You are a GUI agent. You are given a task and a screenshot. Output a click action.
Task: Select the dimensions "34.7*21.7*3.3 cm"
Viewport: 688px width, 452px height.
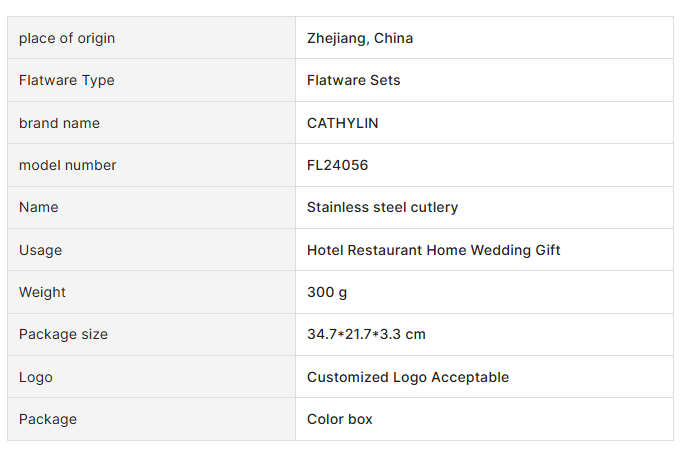(366, 334)
